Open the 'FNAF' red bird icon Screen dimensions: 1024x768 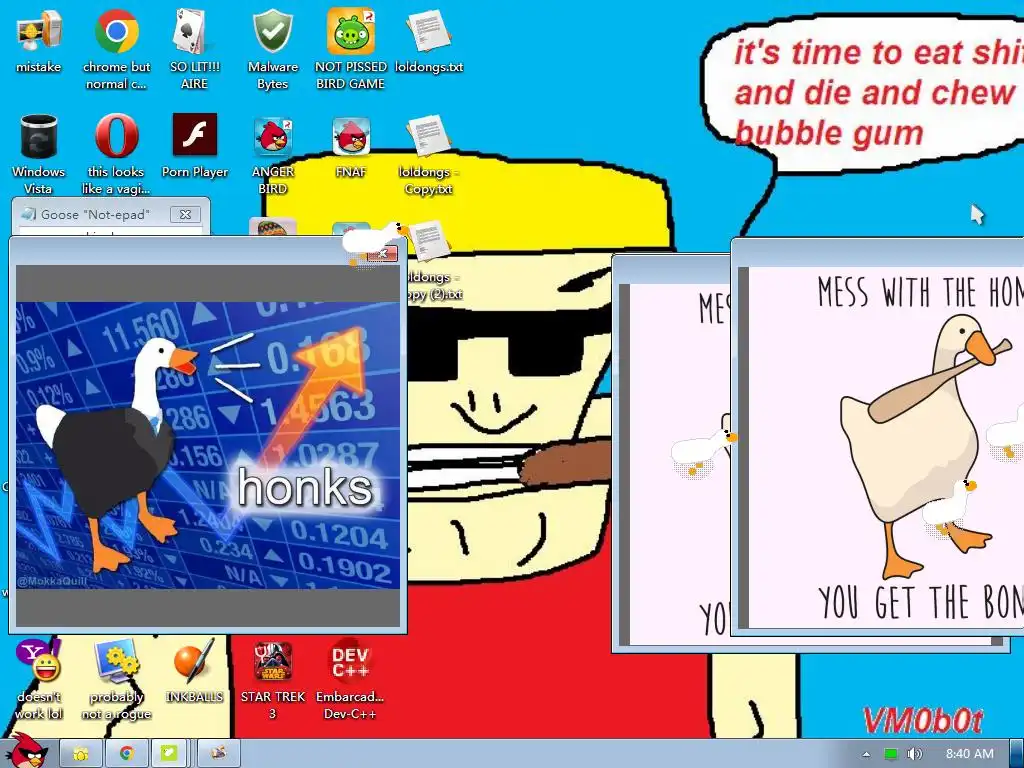[x=351, y=146]
